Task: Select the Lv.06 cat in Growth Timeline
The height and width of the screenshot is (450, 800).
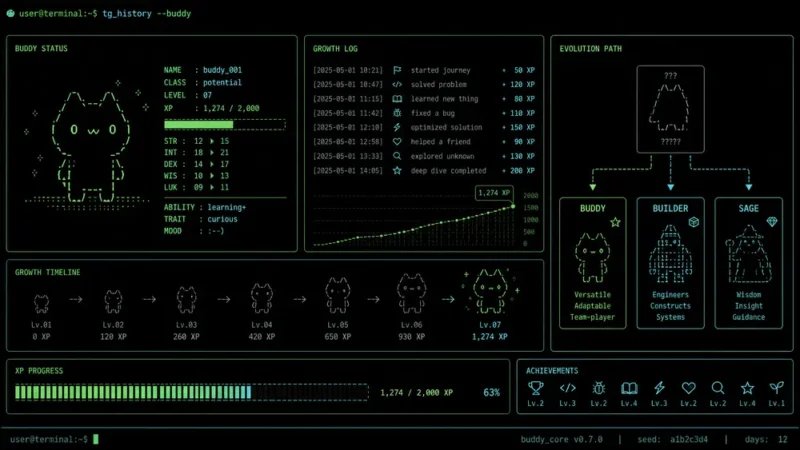Action: point(412,293)
